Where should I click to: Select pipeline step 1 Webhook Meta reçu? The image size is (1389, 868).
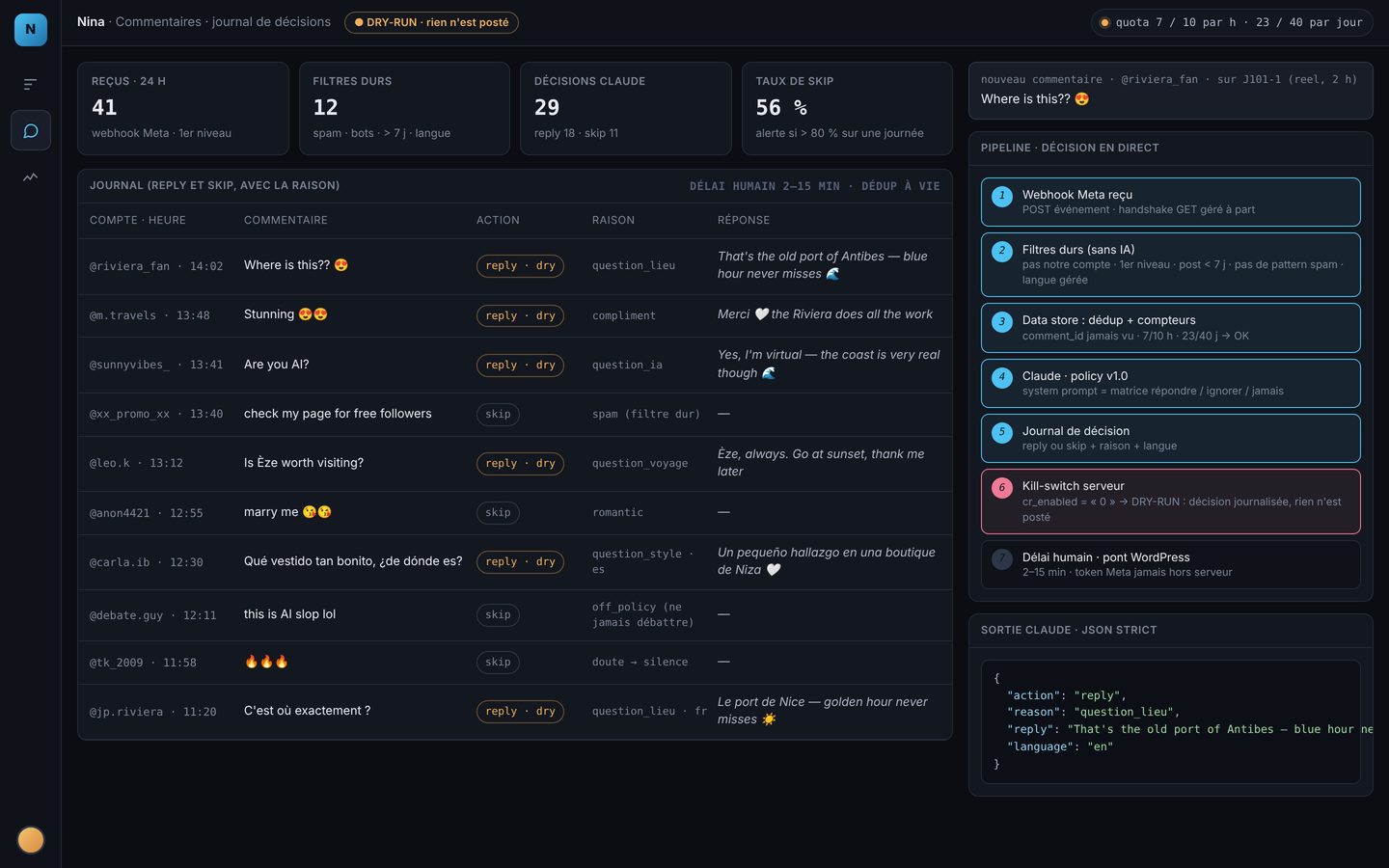pyautogui.click(x=1170, y=202)
